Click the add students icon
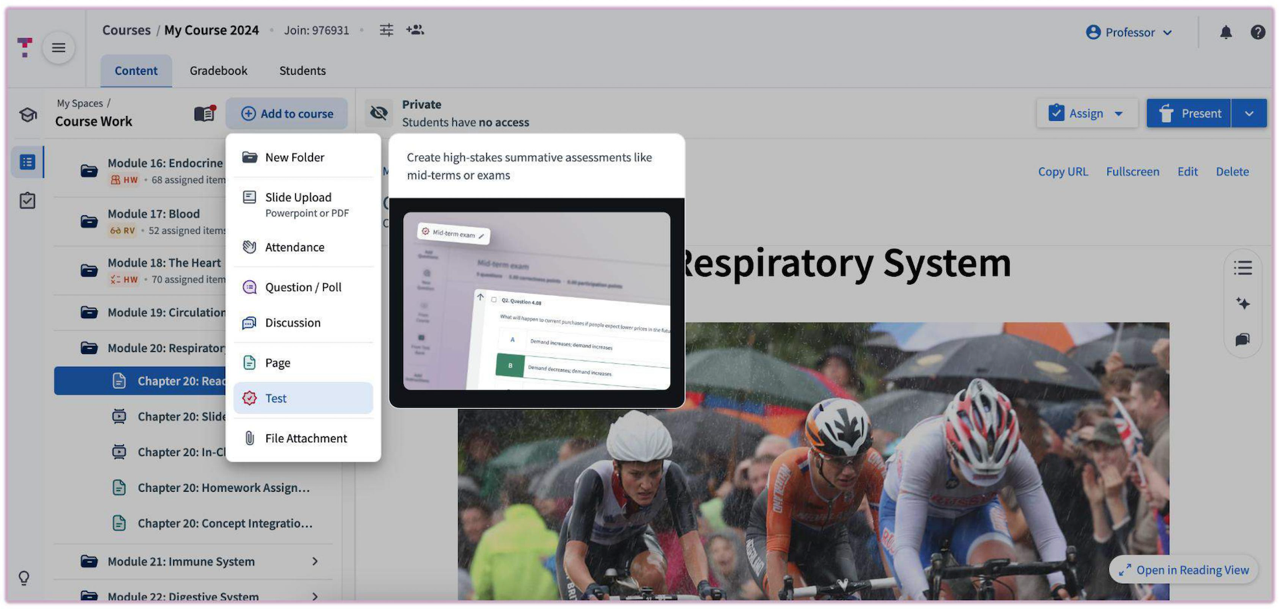1280x609 pixels. click(x=415, y=31)
